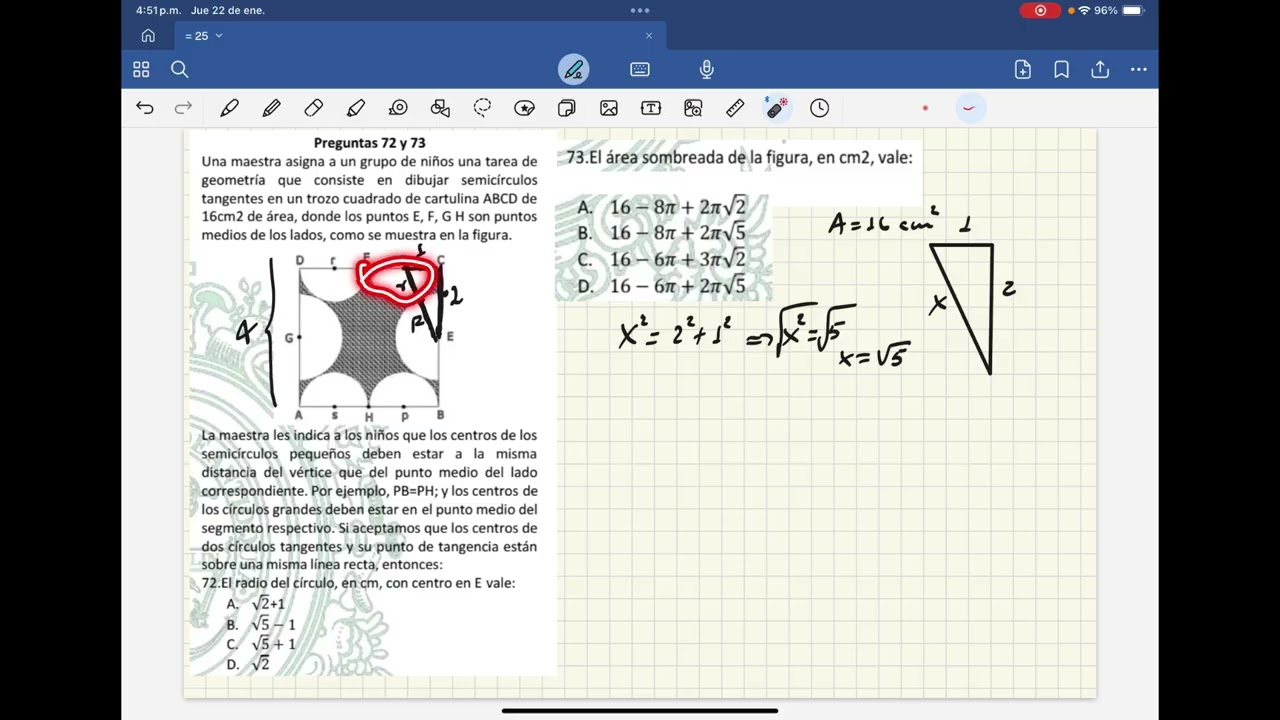The width and height of the screenshot is (1280, 720).
Task: Open the Stickers elements tool
Action: click(524, 108)
